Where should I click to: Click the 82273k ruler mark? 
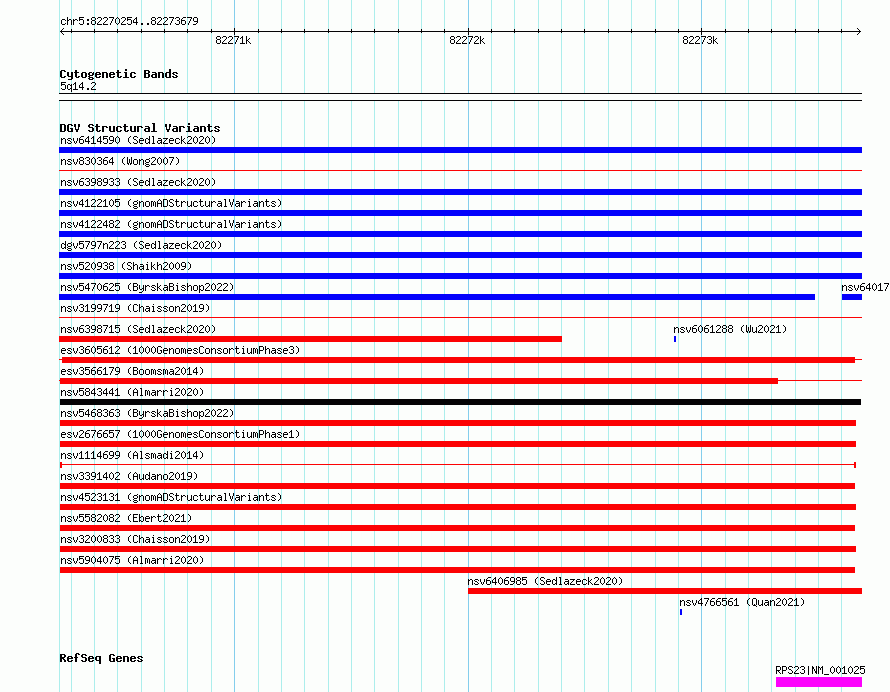click(700, 40)
